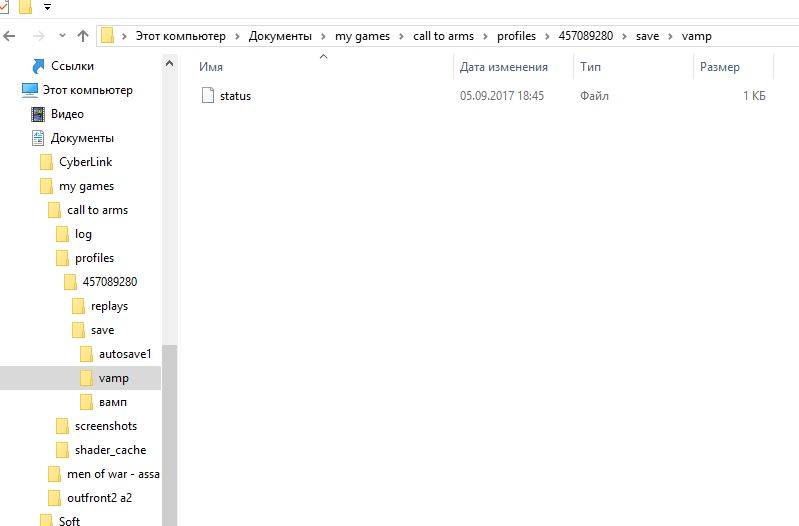Open "Документы" in the navigation tree
The image size is (799, 526).
(82, 138)
